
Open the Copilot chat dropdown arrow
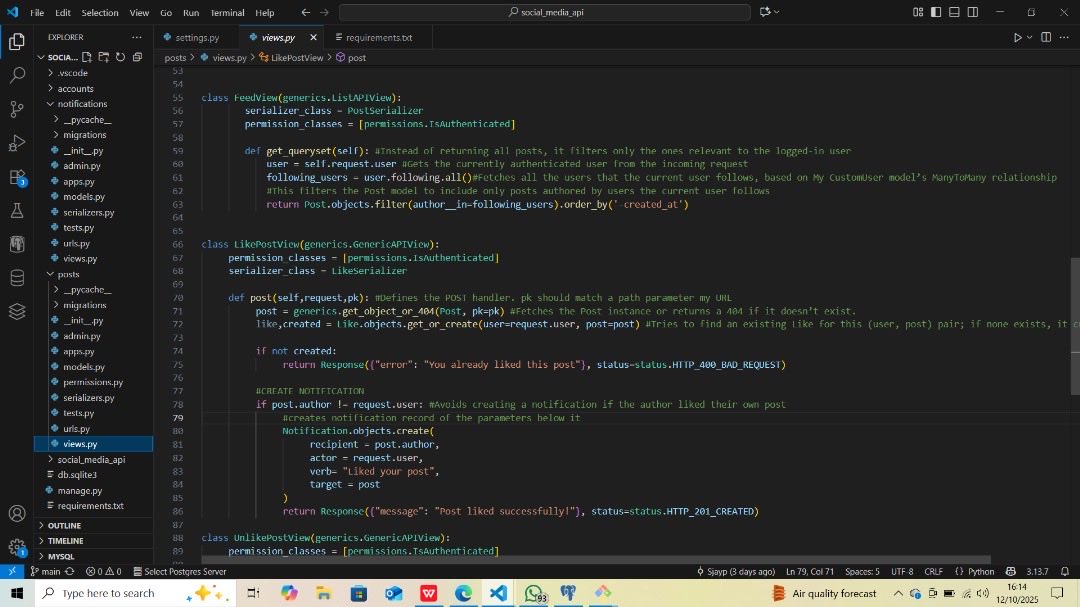click(777, 12)
